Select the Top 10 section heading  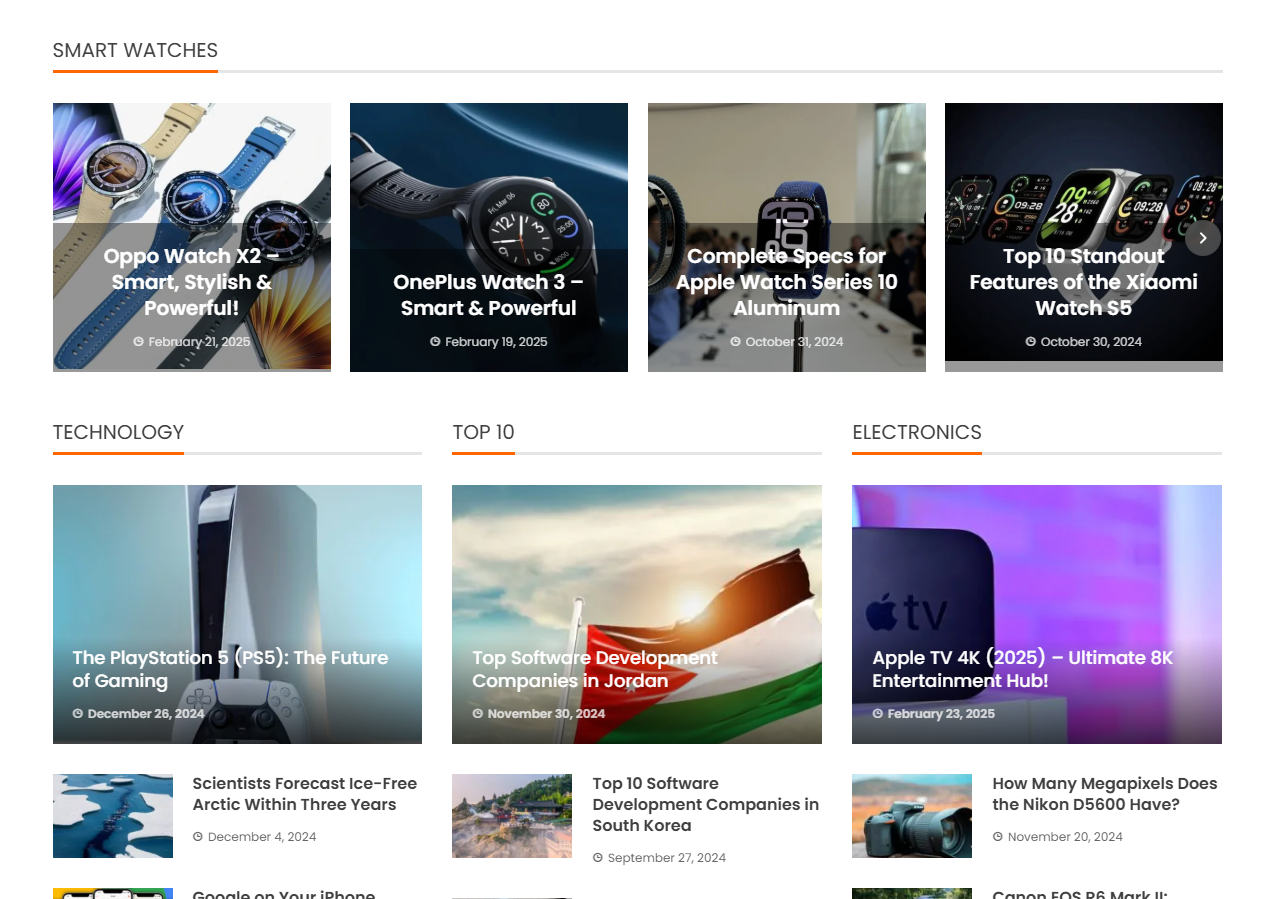pyautogui.click(x=483, y=433)
